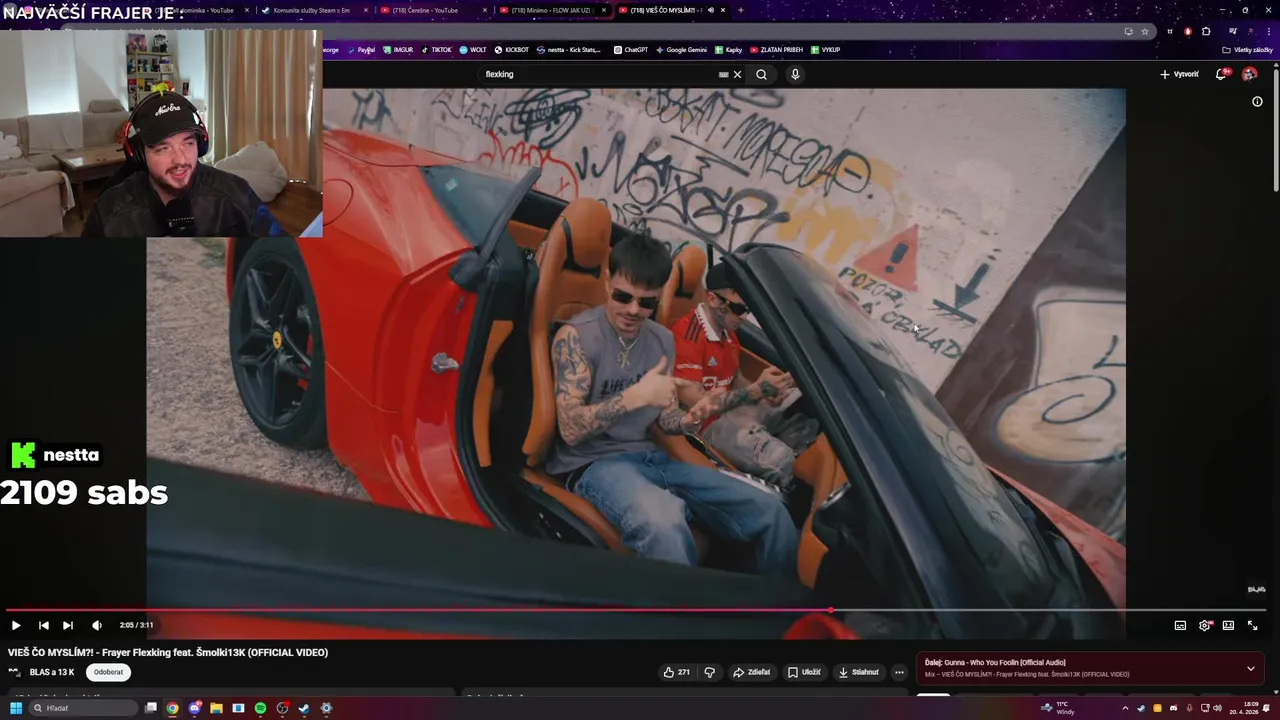Open player settings gear icon
This screenshot has width=1280, height=720.
coord(1205,625)
